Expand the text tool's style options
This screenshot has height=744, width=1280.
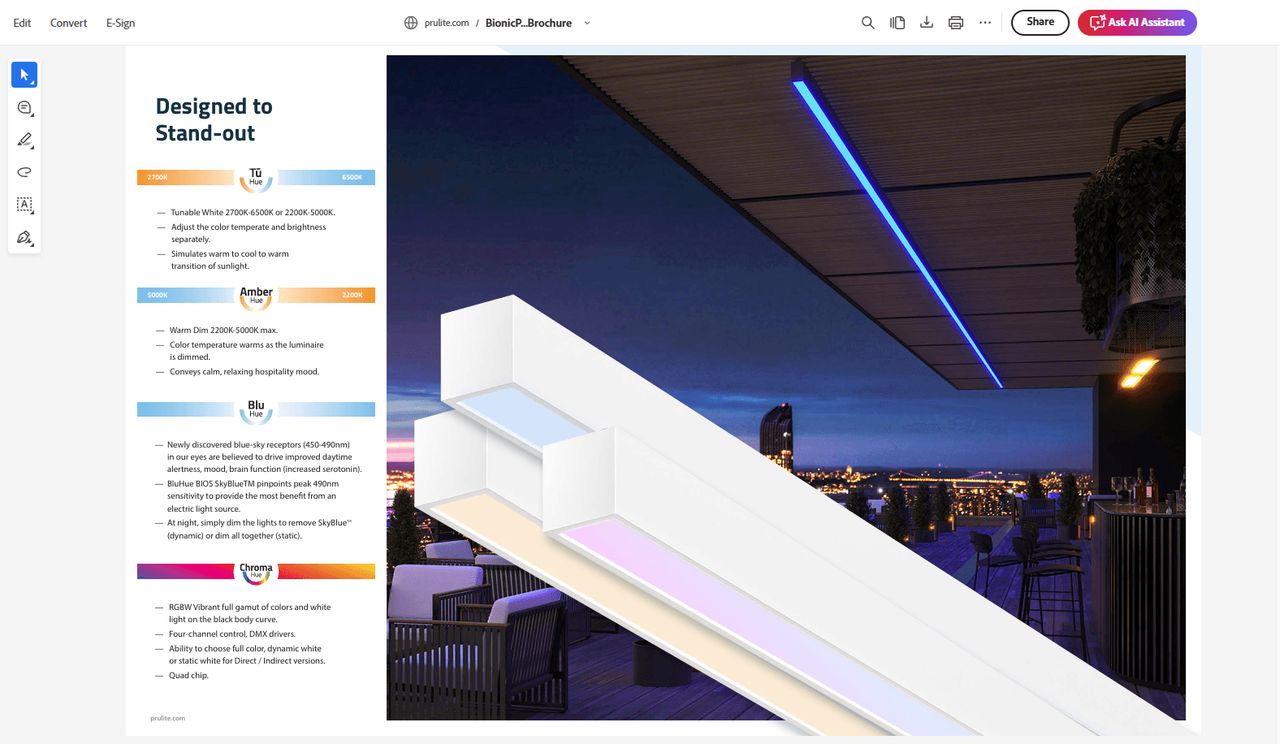coord(32,212)
